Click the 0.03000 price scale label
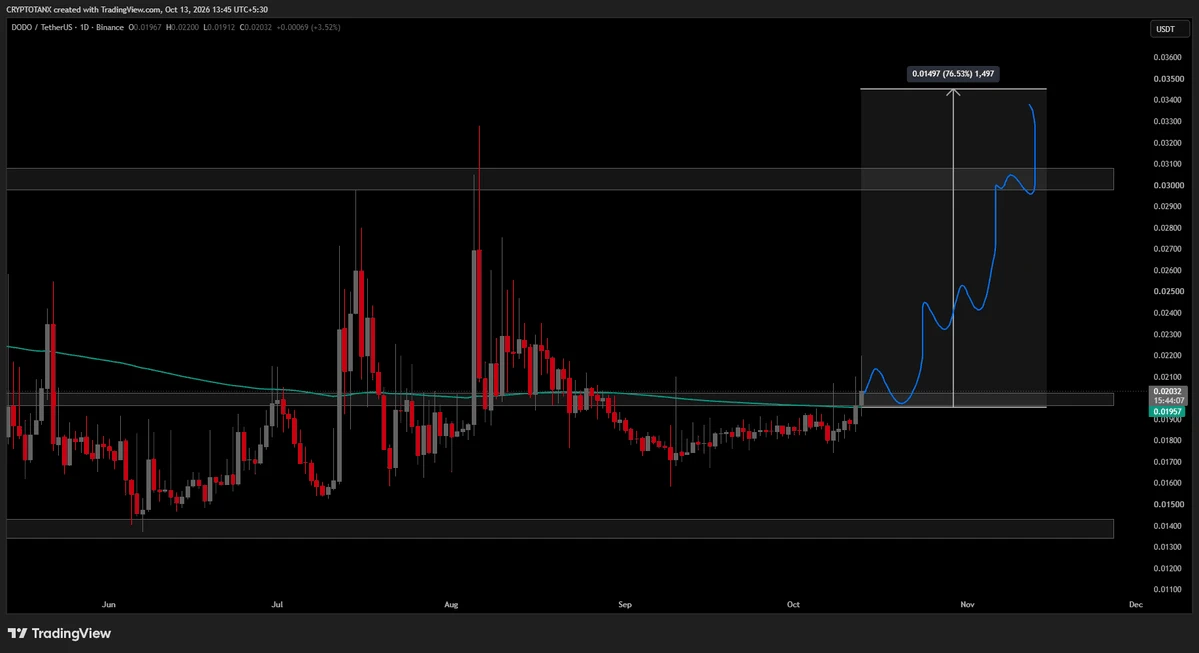The image size is (1199, 653). coord(1168,185)
